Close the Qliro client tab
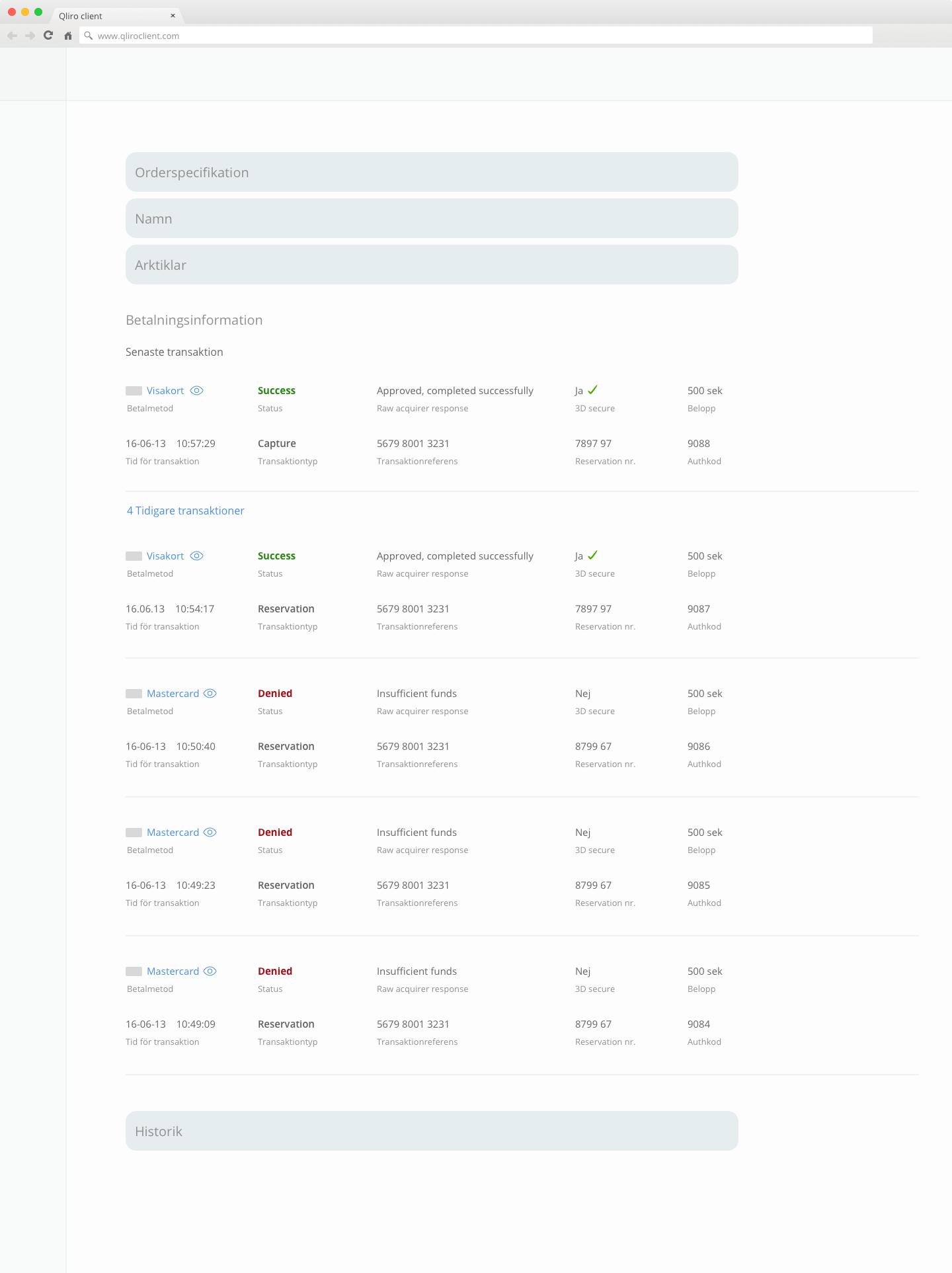Image resolution: width=952 pixels, height=1273 pixels. (173, 16)
